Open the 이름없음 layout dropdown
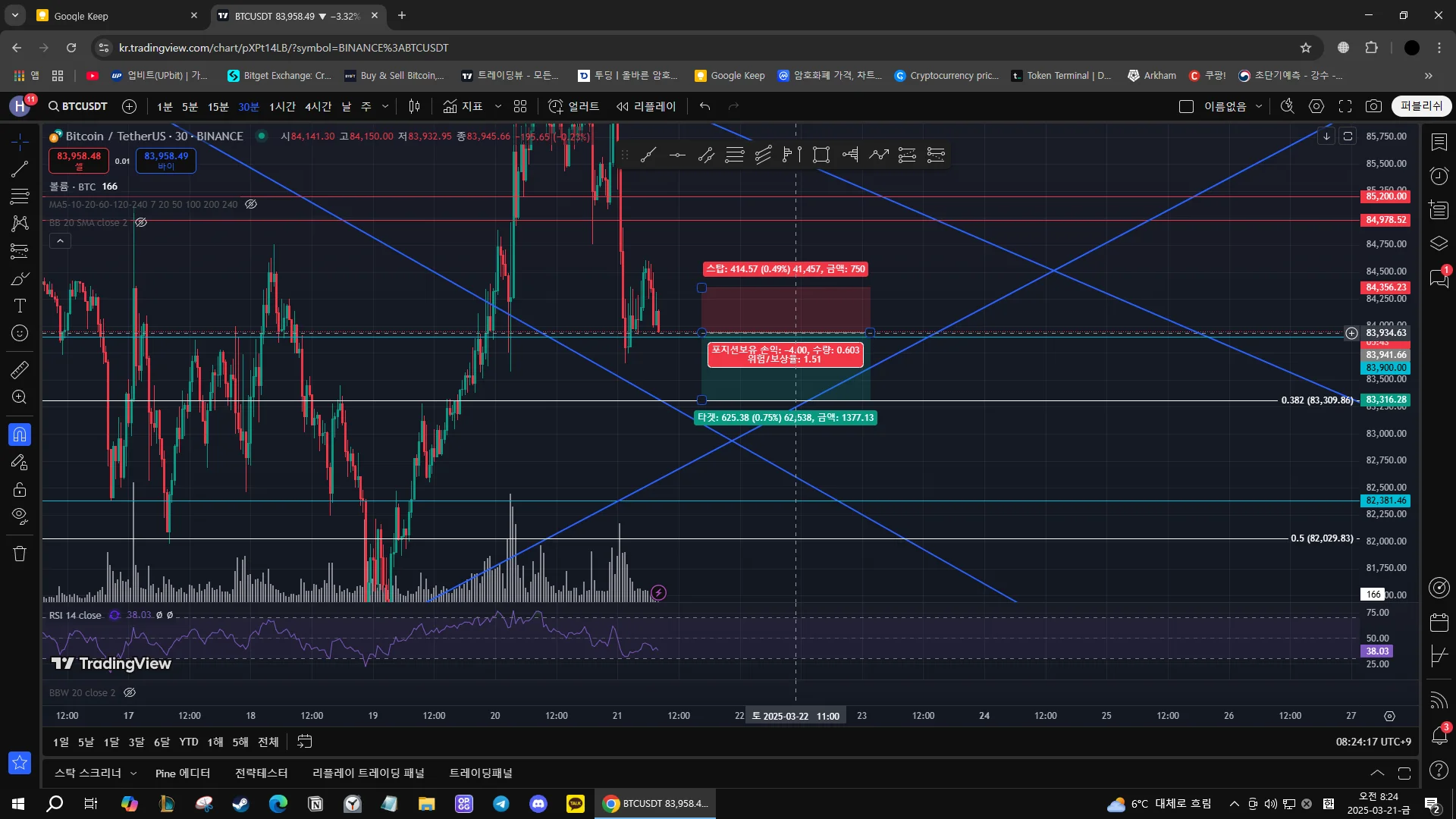 (x=1259, y=106)
